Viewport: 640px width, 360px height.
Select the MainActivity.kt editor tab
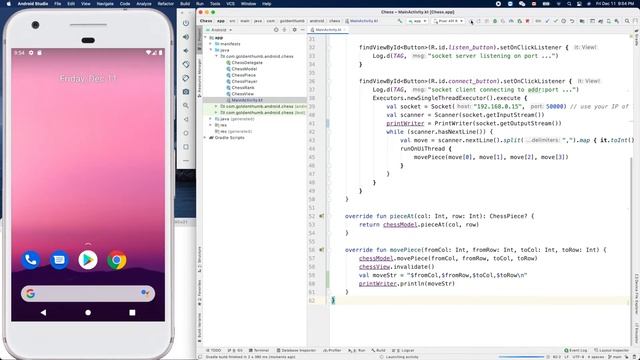(x=328, y=30)
